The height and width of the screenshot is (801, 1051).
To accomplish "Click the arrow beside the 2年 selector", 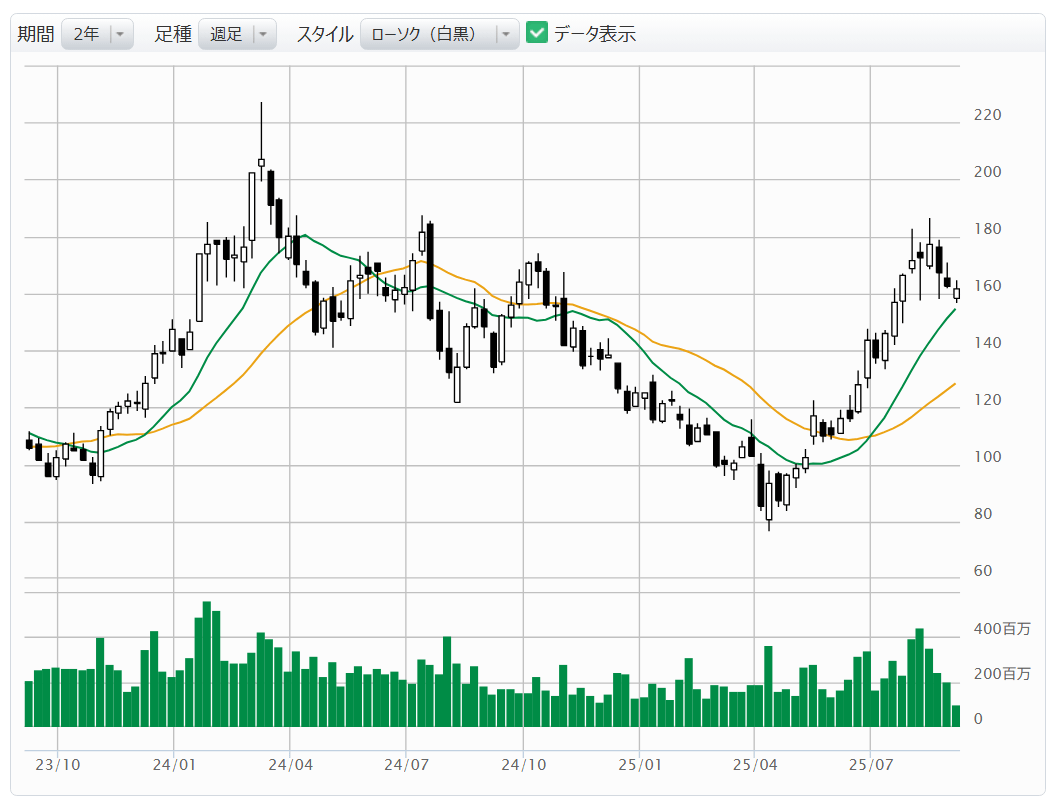I will tap(120, 34).
